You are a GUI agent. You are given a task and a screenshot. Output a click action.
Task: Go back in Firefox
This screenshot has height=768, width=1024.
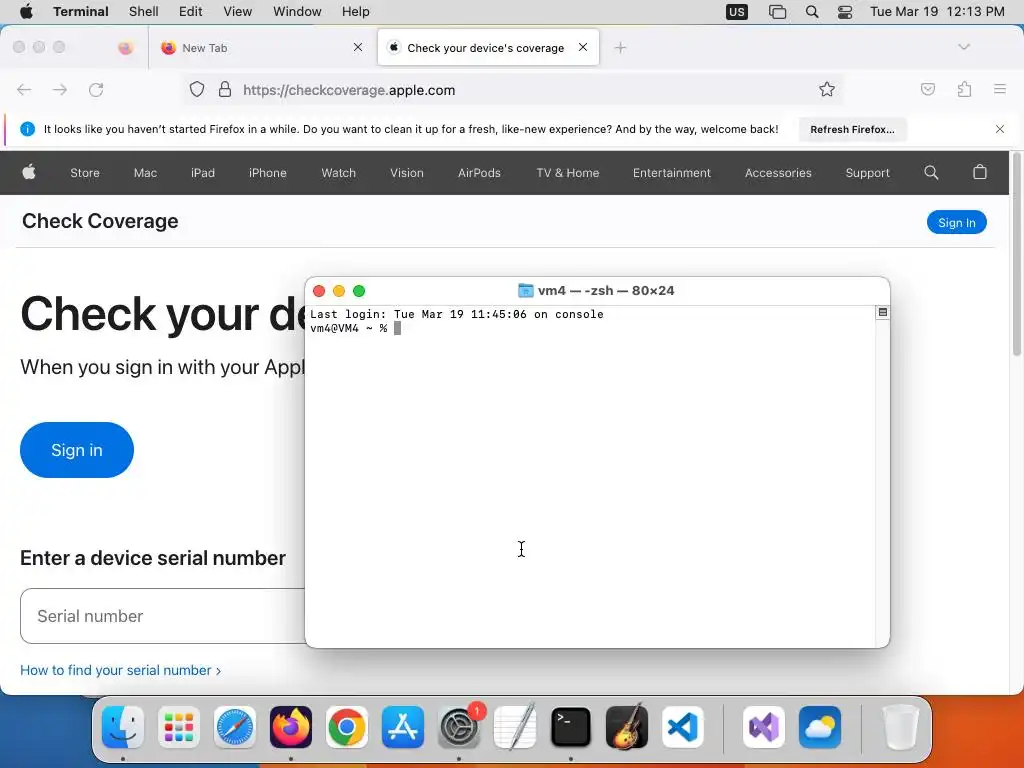click(24, 89)
